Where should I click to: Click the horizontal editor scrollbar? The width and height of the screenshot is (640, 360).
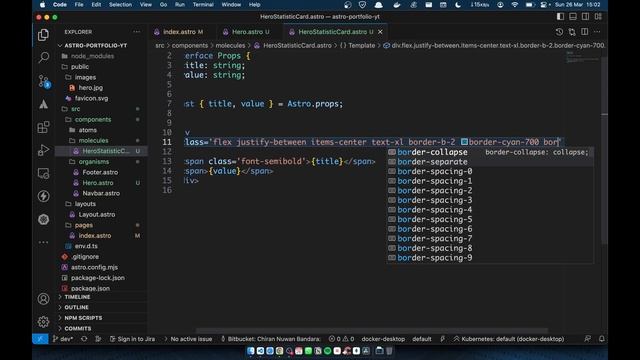point(371,331)
